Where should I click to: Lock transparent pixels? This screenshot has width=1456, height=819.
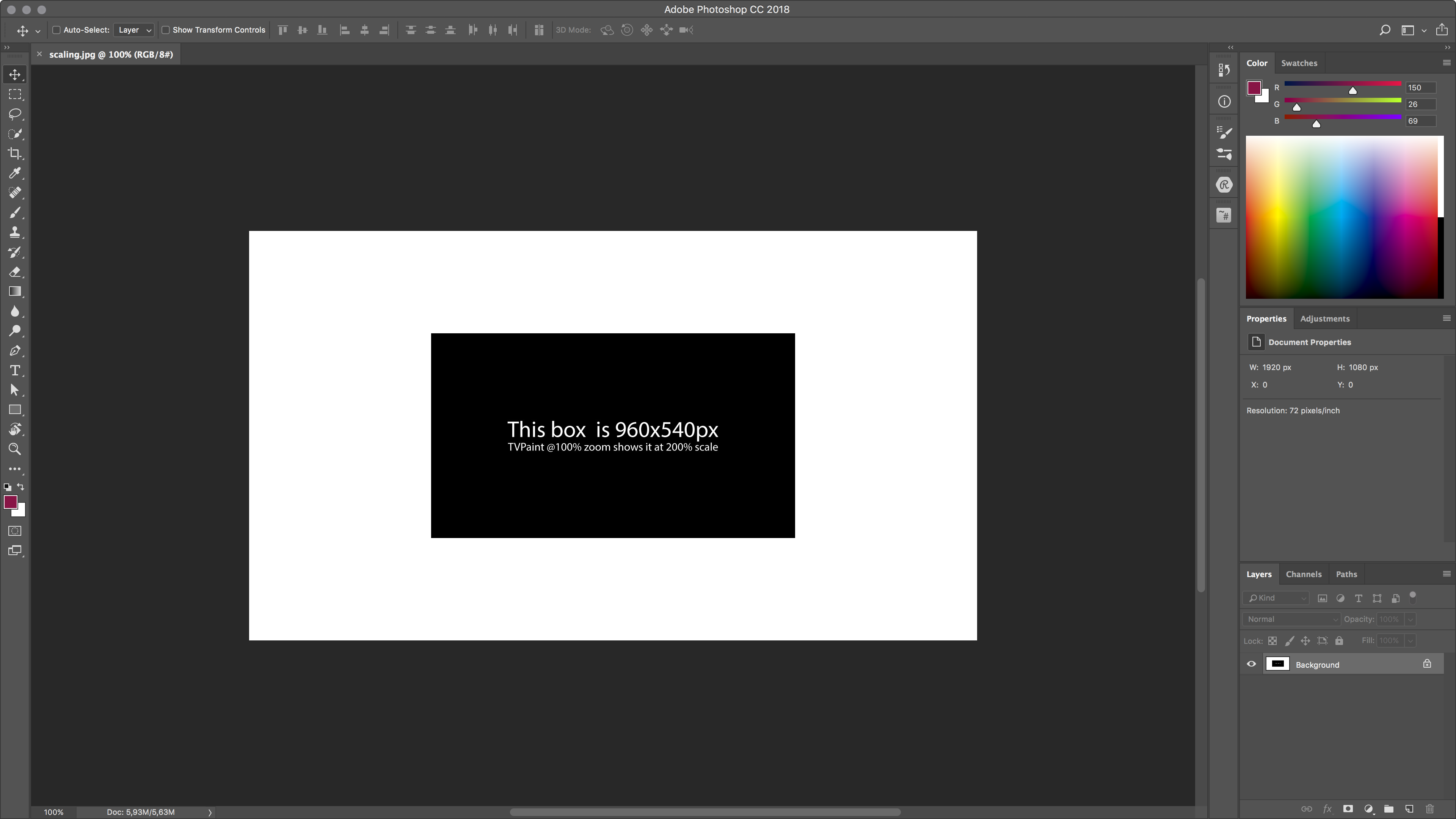click(x=1272, y=640)
